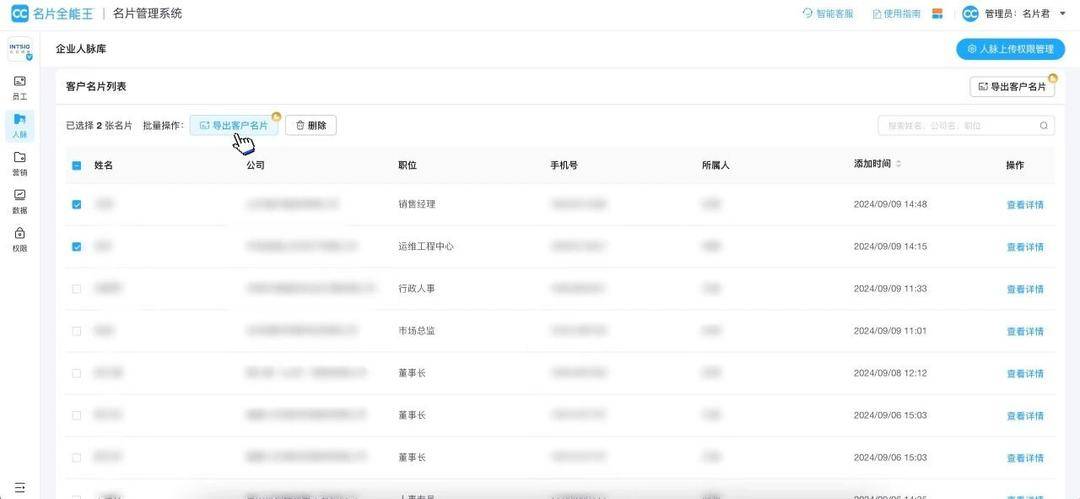Image resolution: width=1080 pixels, height=499 pixels.
Task: Select the 人脉 sidebar icon
Action: 19,125
